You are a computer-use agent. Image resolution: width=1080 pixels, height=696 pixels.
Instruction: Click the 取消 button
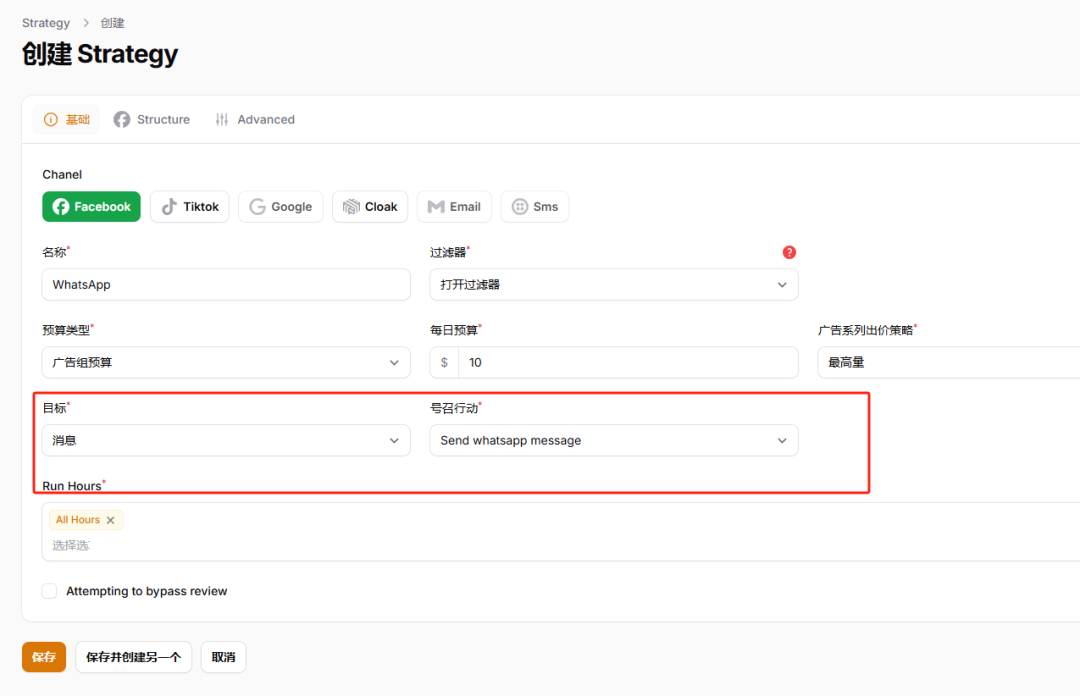[223, 657]
